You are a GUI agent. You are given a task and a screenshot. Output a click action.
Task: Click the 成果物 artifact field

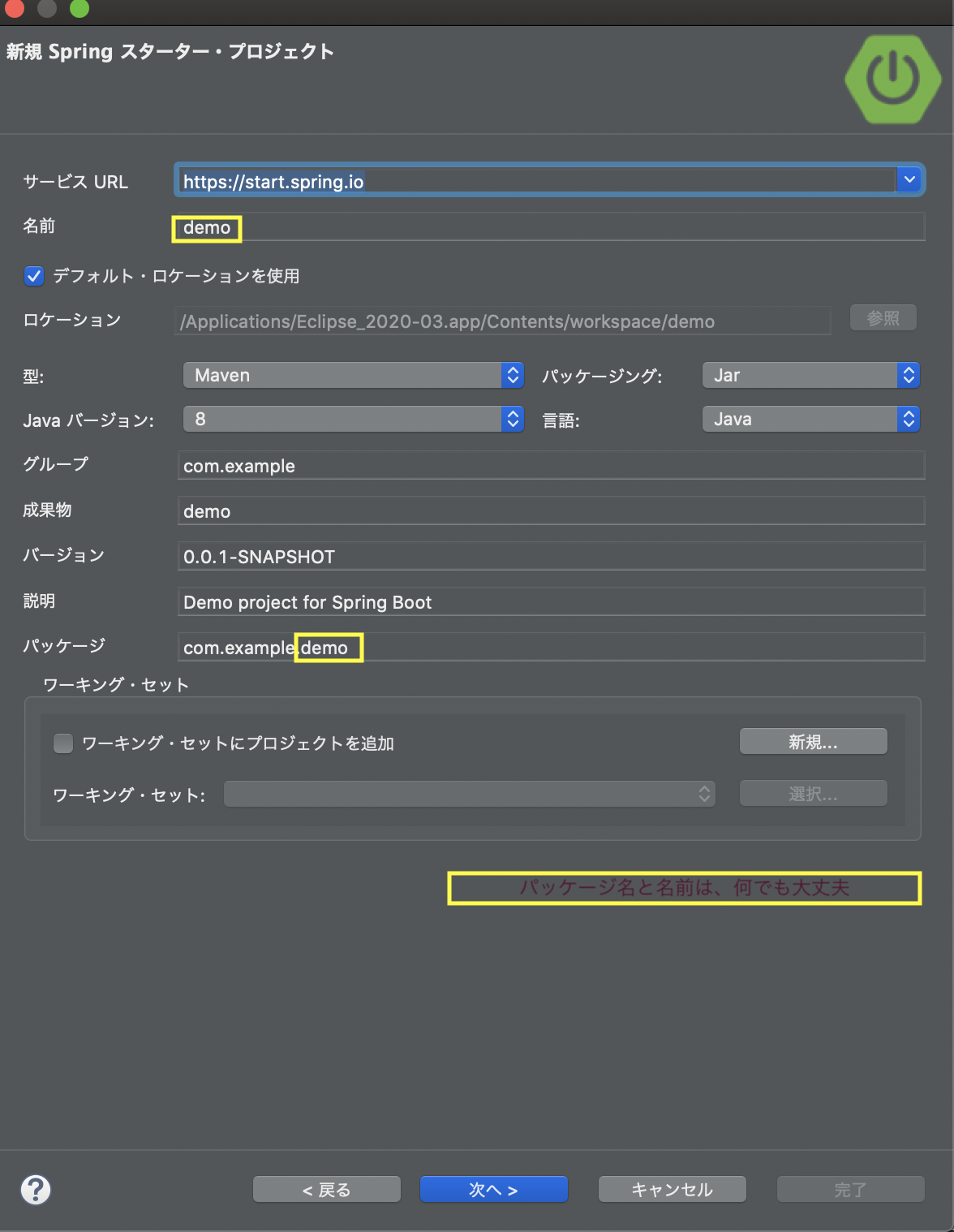click(x=552, y=511)
